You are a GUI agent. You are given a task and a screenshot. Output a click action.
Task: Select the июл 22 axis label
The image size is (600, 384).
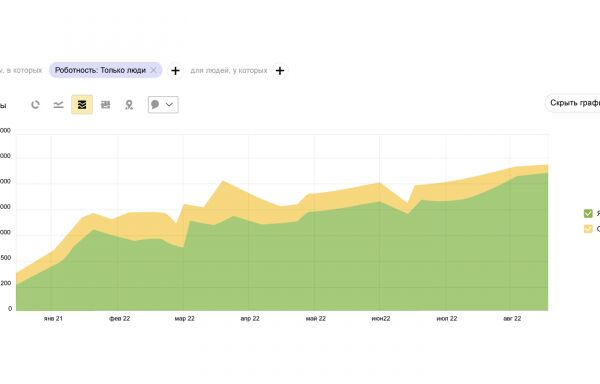click(x=447, y=318)
